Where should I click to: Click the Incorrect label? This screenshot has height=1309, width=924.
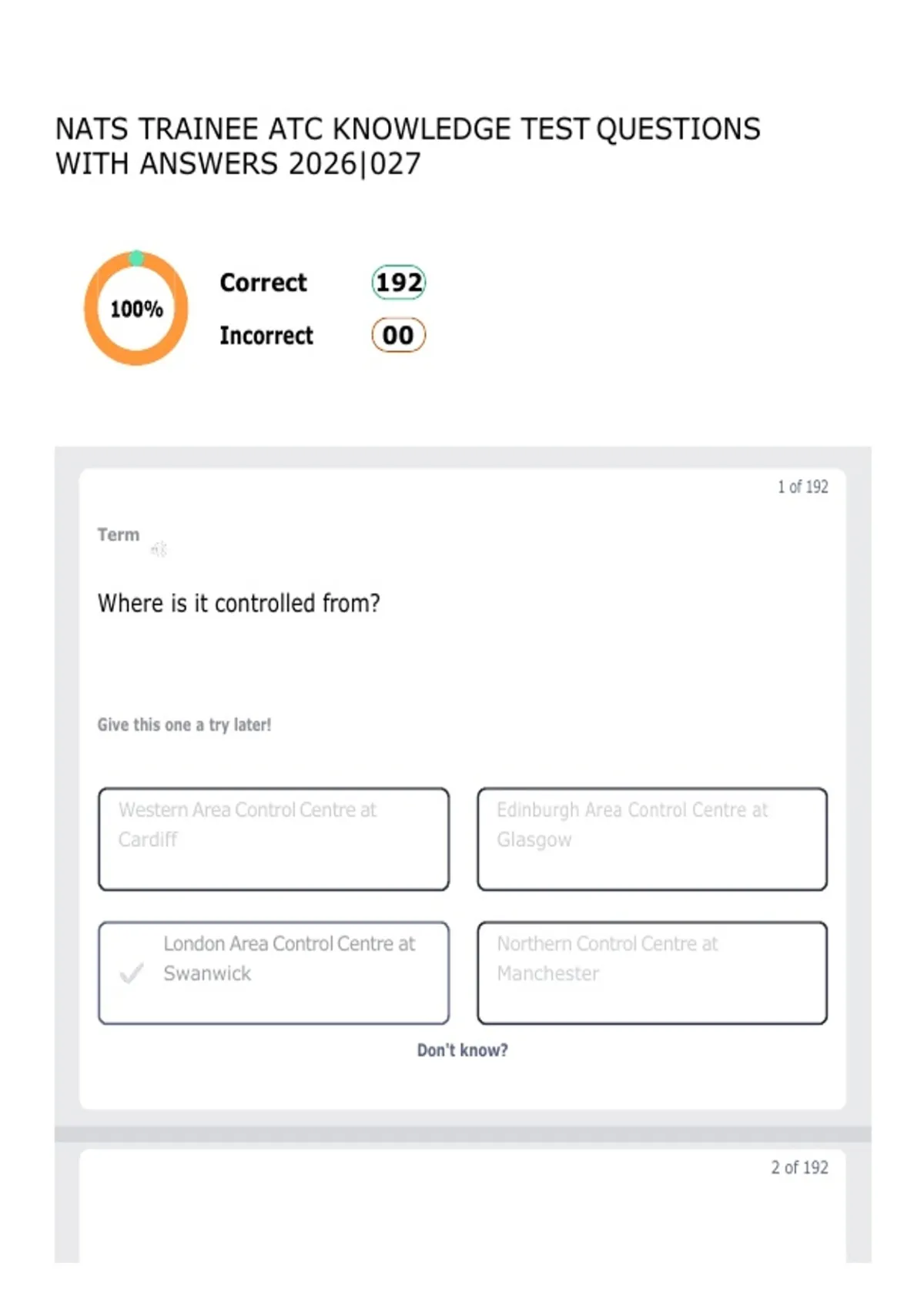(266, 336)
